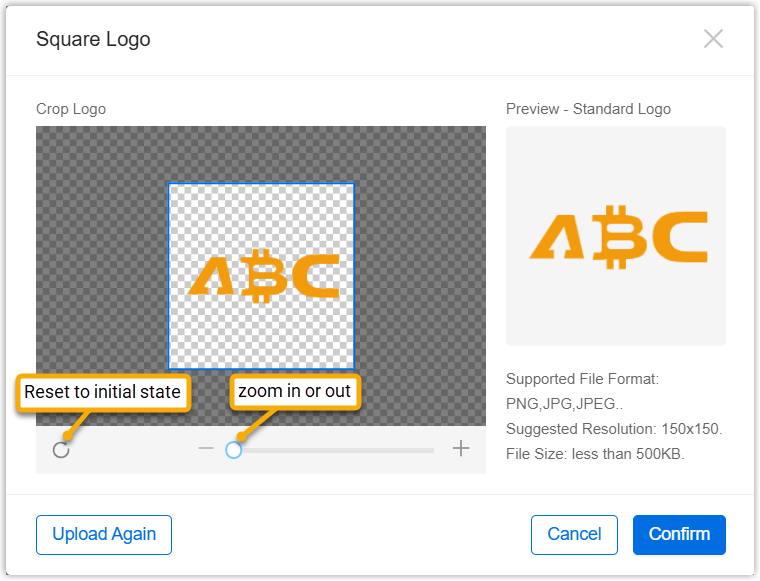Screen dimensions: 760x581
Task: Click the ABC logo inside the crop box
Action: point(264,277)
